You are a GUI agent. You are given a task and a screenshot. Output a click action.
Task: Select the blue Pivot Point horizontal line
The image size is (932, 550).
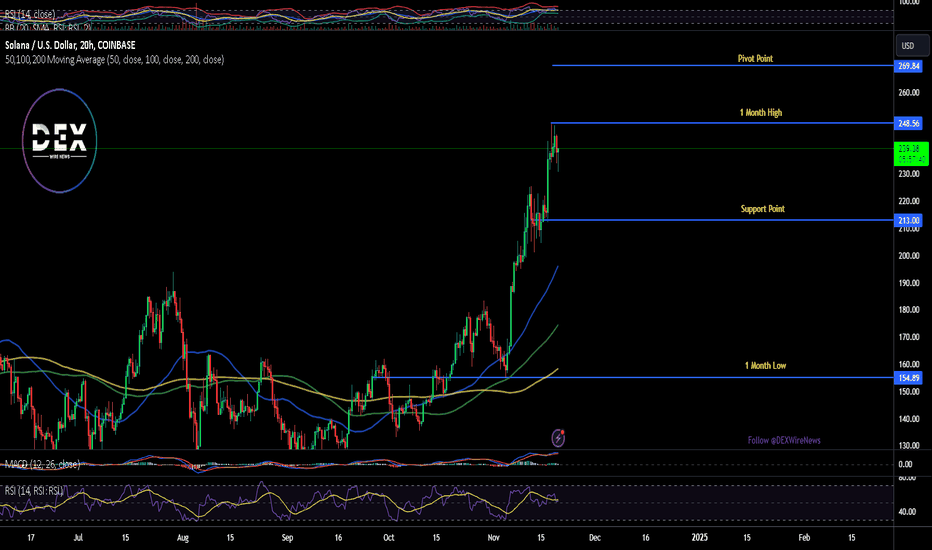(723, 65)
